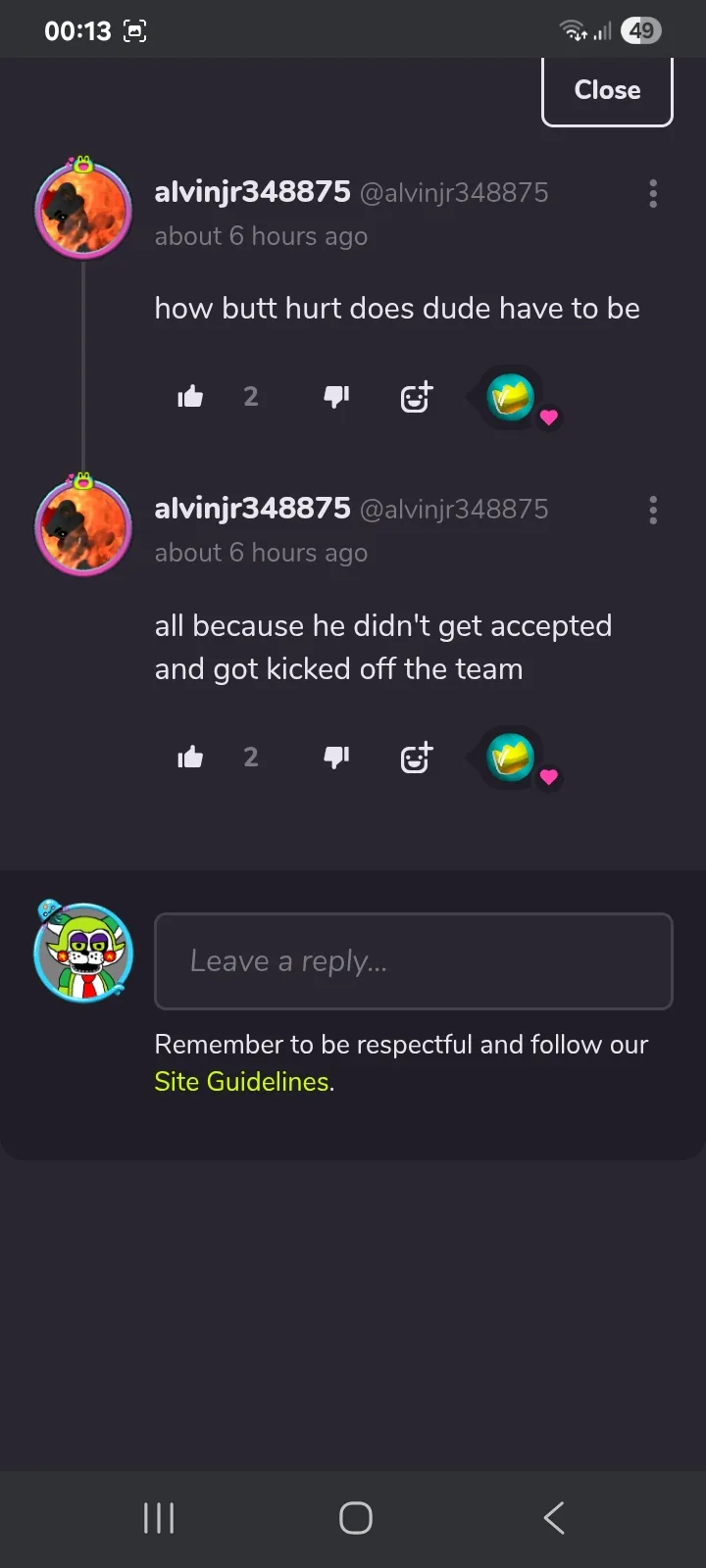Screen dimensions: 706x1568
Task: Open the Site Guidelines link
Action: 242,1082
